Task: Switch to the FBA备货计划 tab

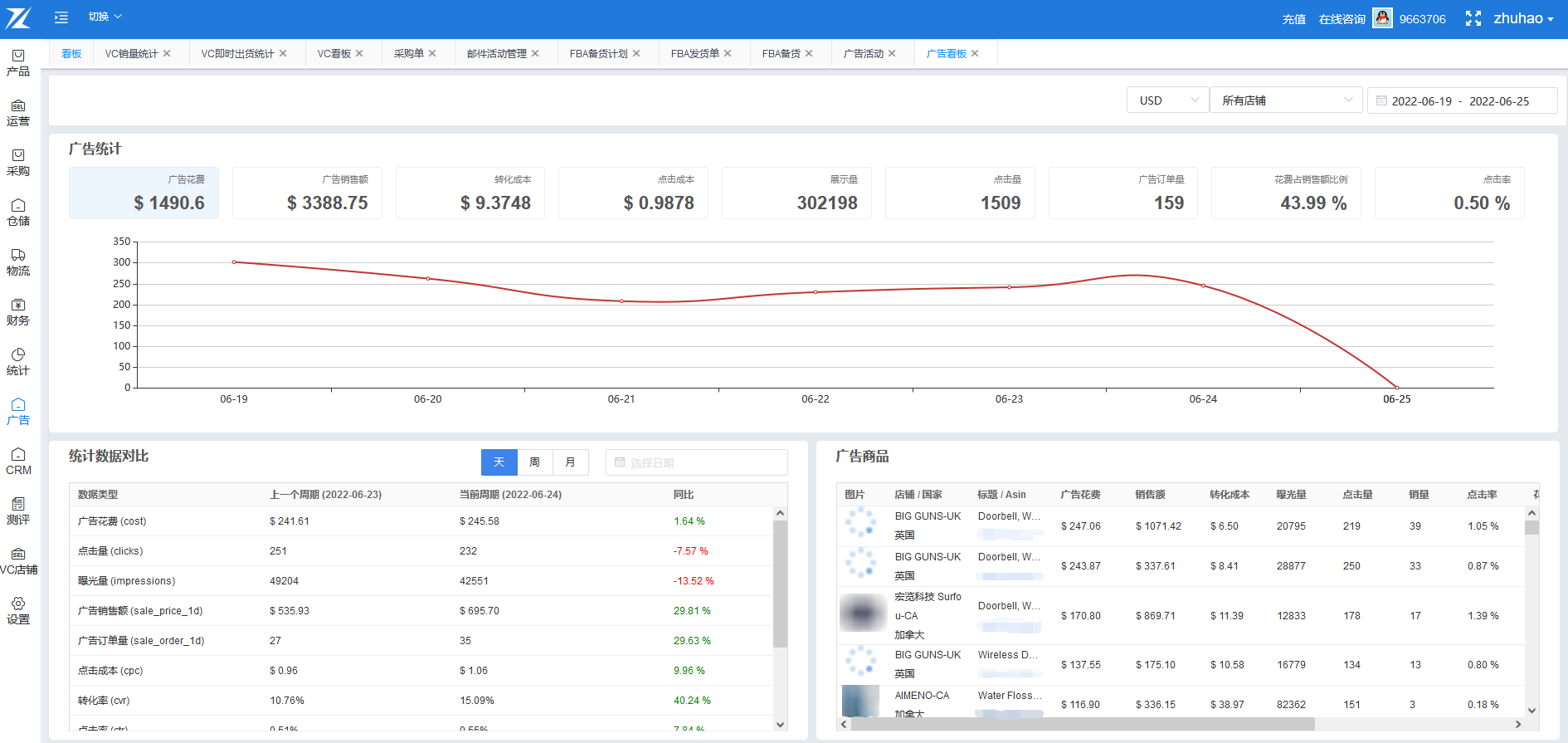Action: [x=598, y=54]
